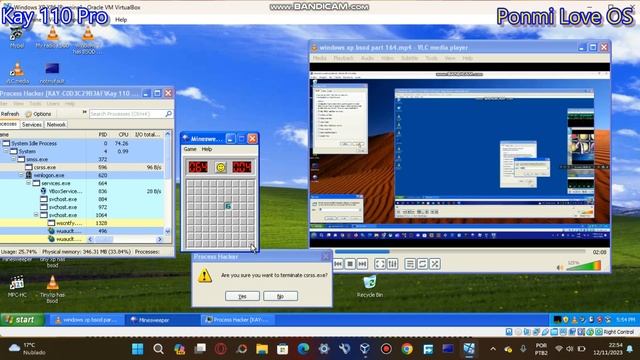Click the XP start button
640x360 pixels.
(x=22, y=320)
